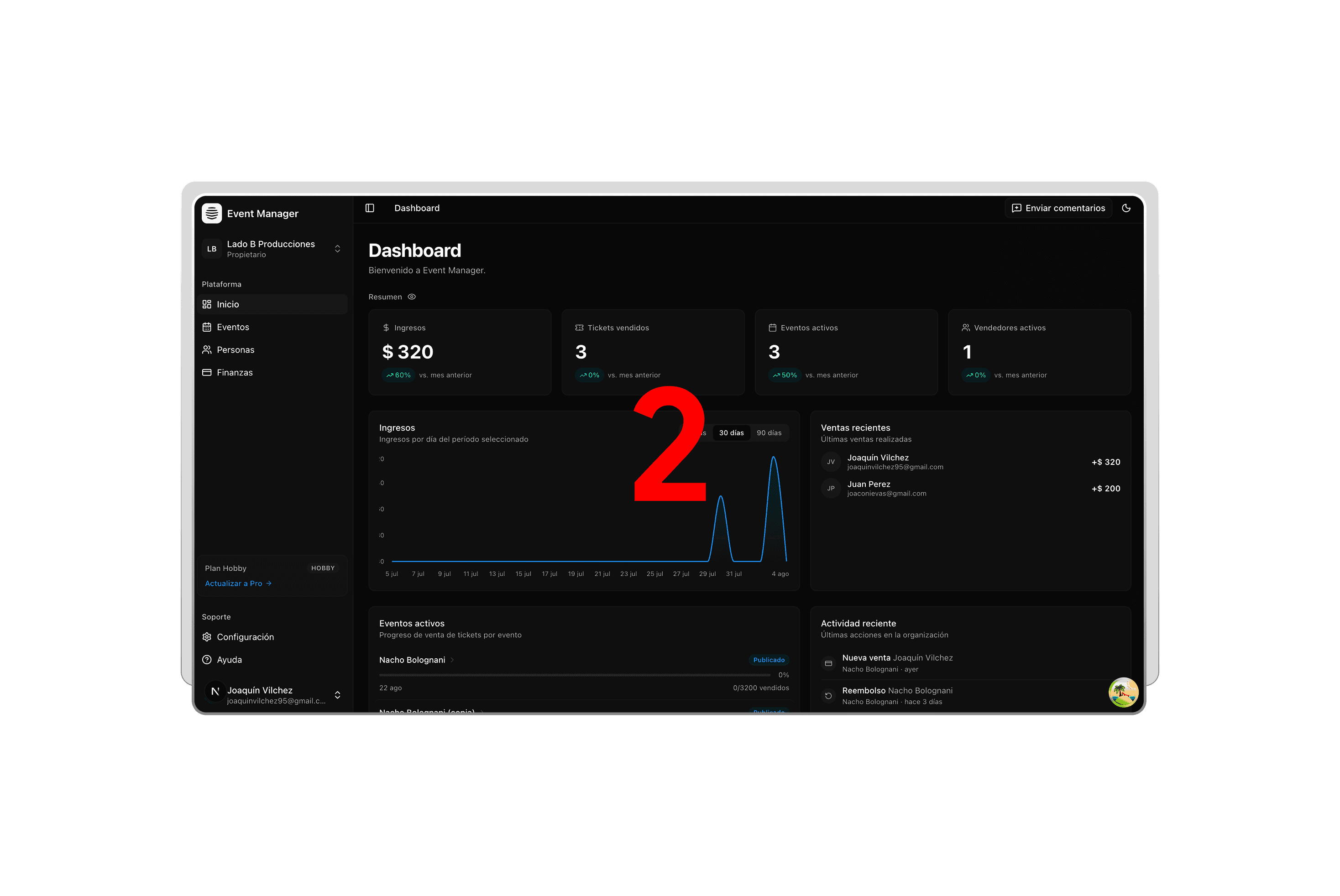
Task: Click the Dashboard breadcrumb label
Action: pyautogui.click(x=417, y=208)
